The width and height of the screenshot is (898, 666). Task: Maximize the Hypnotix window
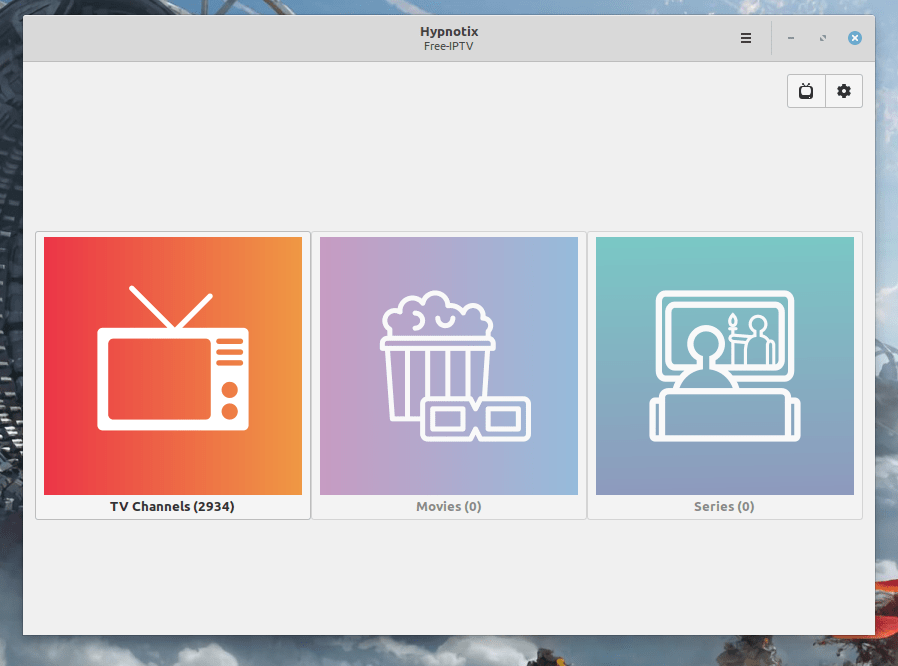[x=823, y=38]
